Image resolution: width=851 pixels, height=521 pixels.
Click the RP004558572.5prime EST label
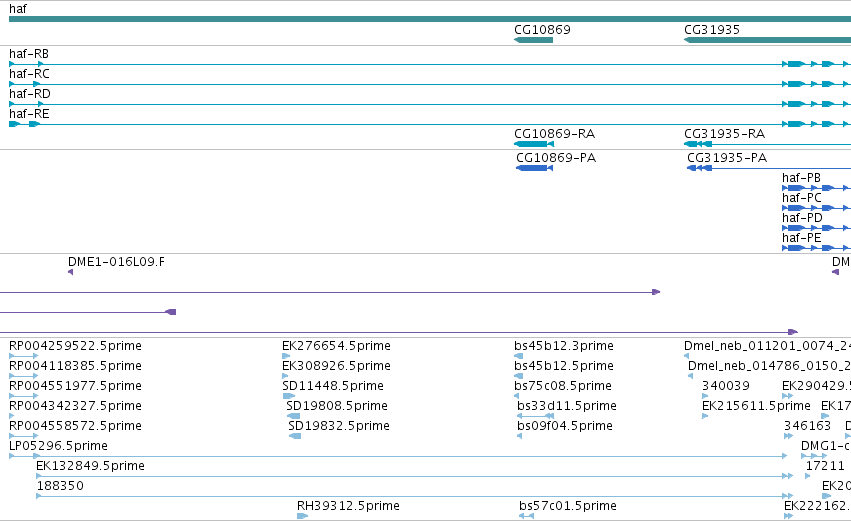[75, 427]
